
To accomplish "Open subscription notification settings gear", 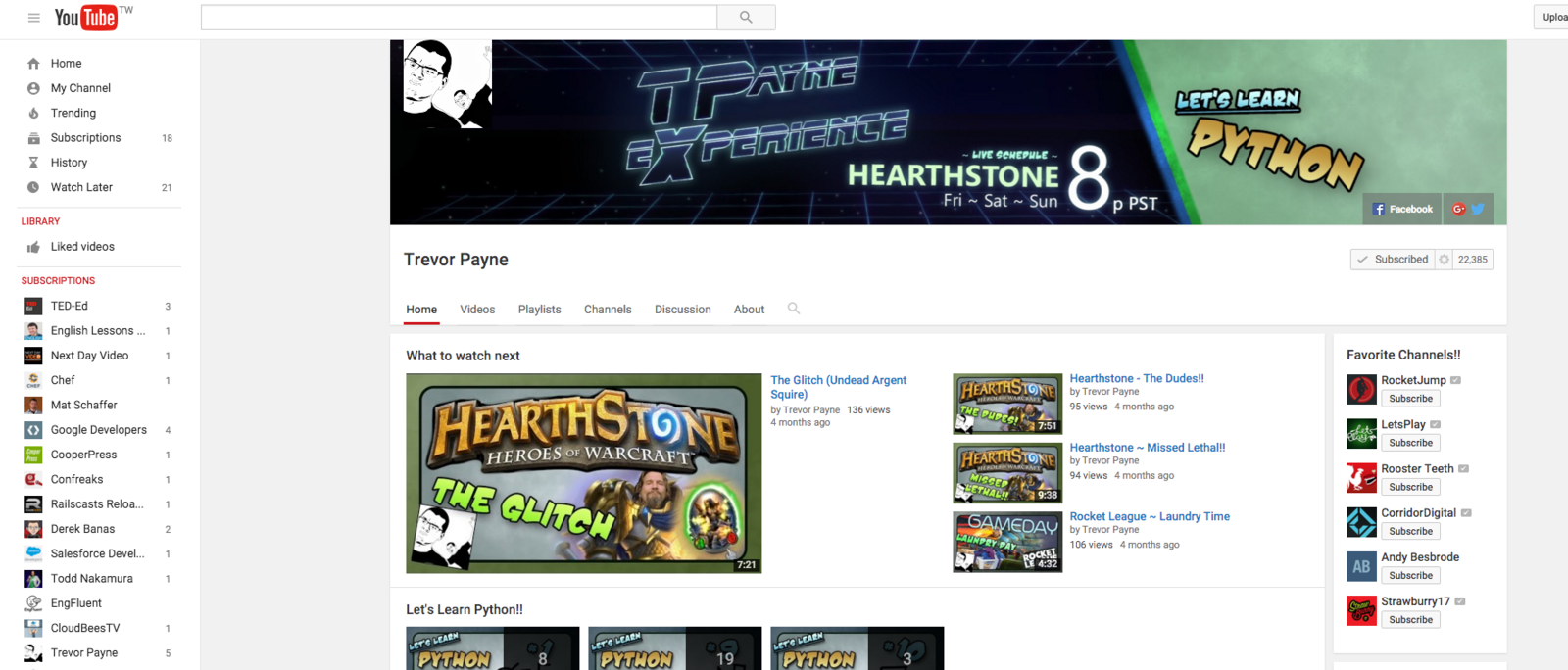I will click(x=1444, y=260).
